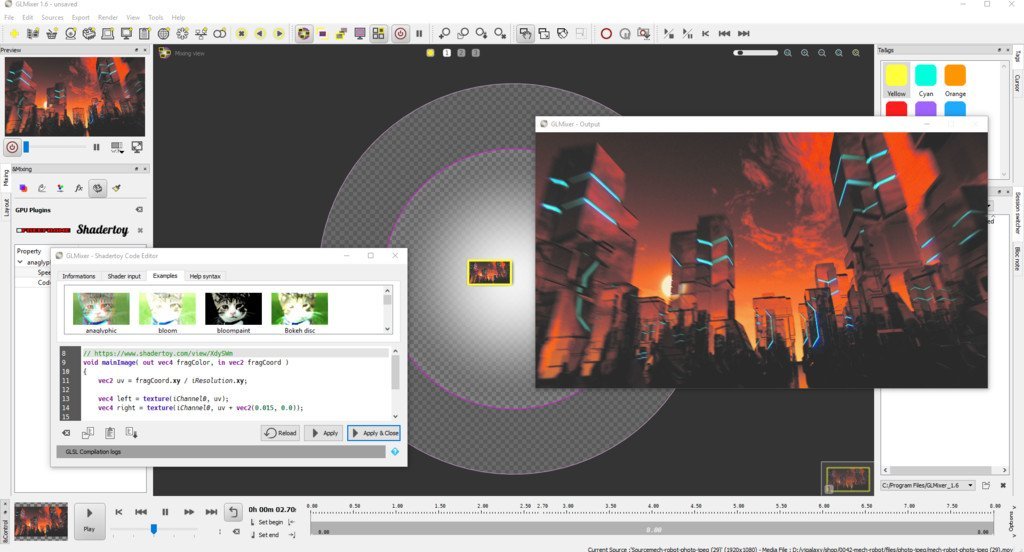The width and height of the screenshot is (1024, 552).
Task: Click the new media source star icon
Action: tap(14, 33)
